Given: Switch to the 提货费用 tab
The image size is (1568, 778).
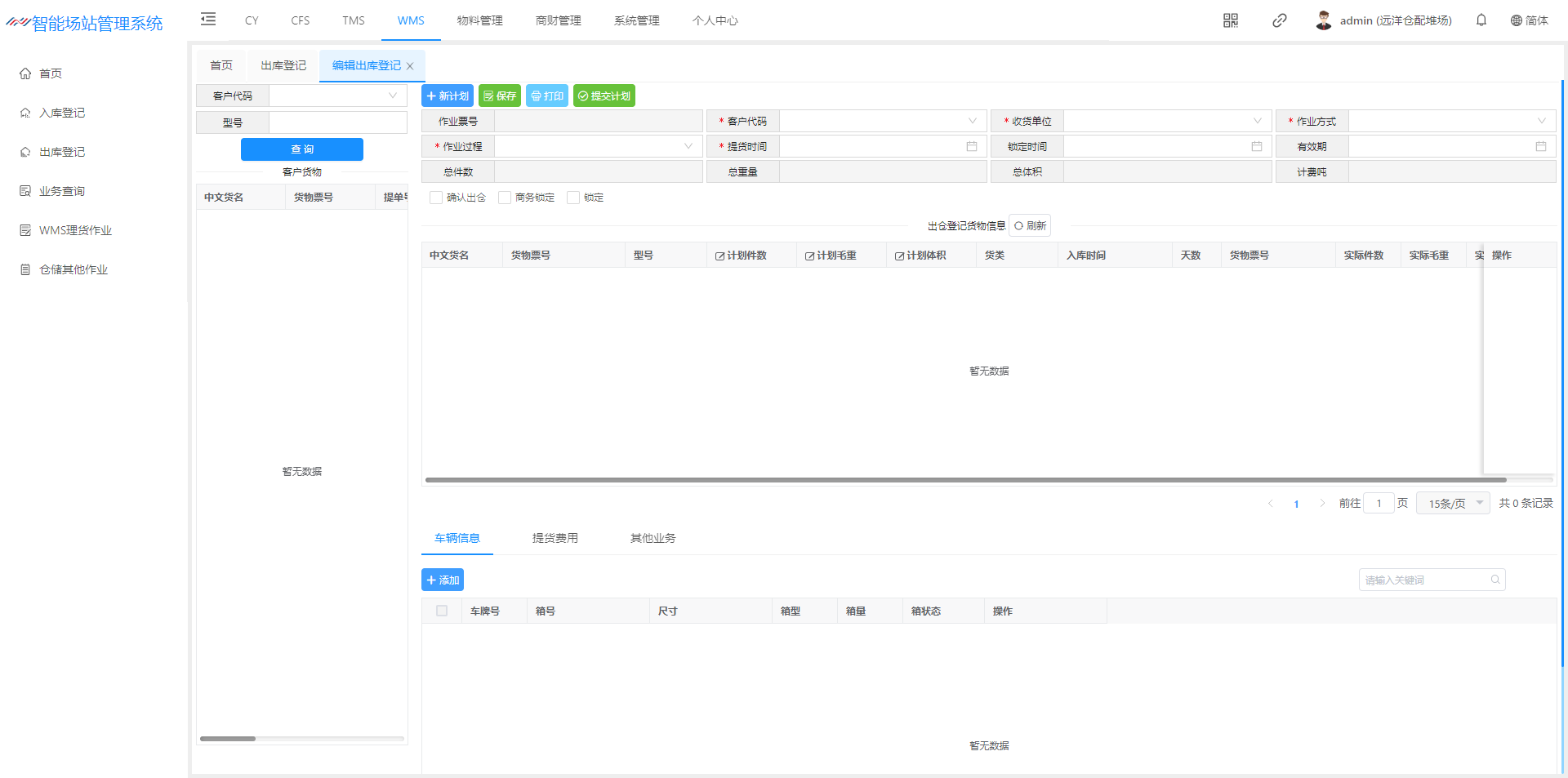Looking at the screenshot, I should 555,539.
